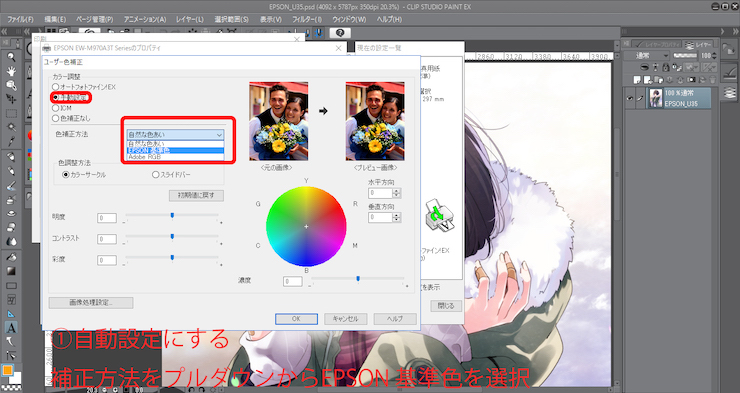Open the ファイル(F) menu
This screenshot has height=393, width=740.
(20, 19)
